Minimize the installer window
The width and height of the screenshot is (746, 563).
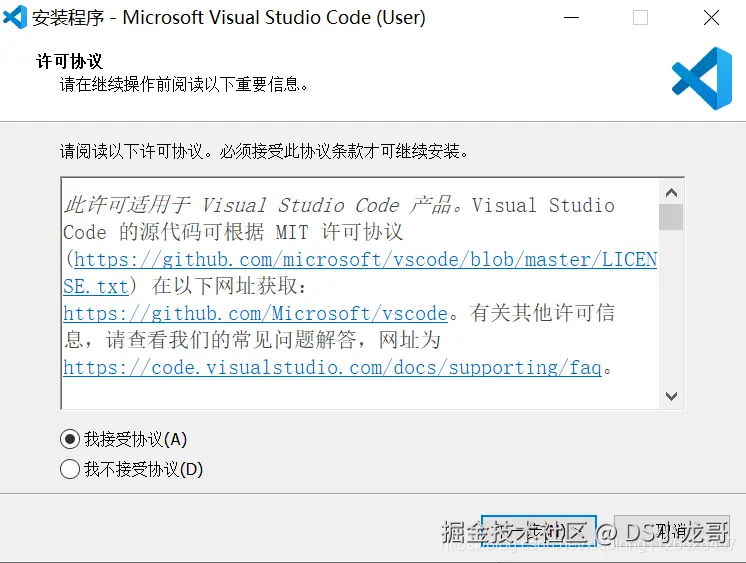pos(571,18)
